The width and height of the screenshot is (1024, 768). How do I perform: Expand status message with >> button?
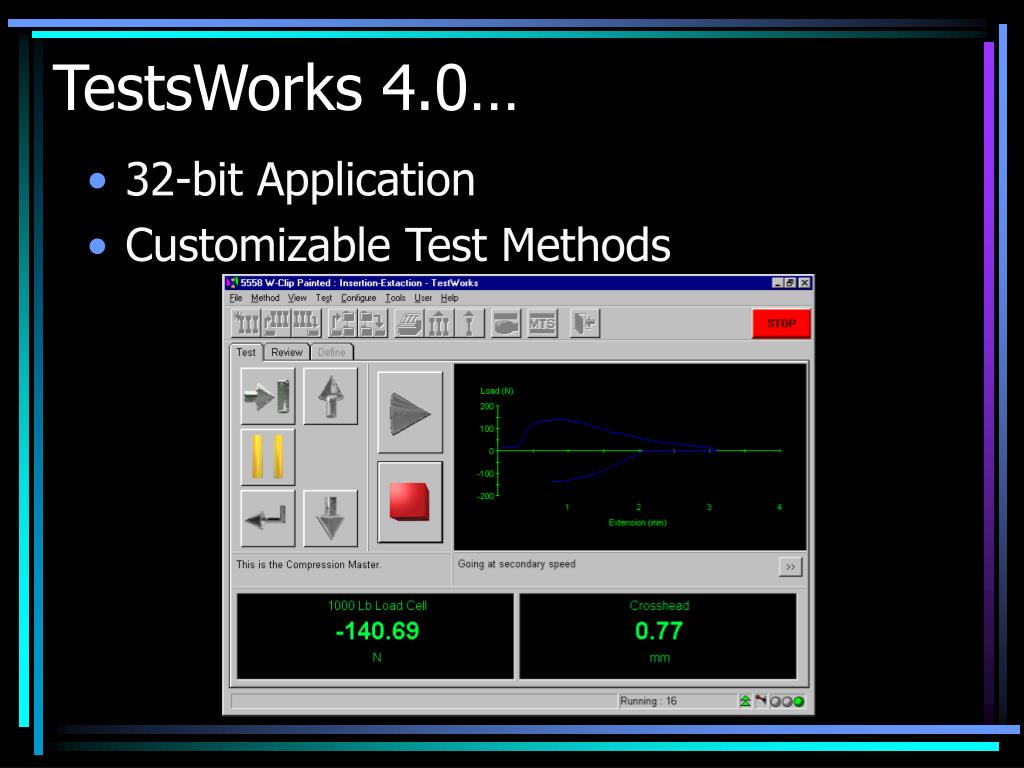790,566
